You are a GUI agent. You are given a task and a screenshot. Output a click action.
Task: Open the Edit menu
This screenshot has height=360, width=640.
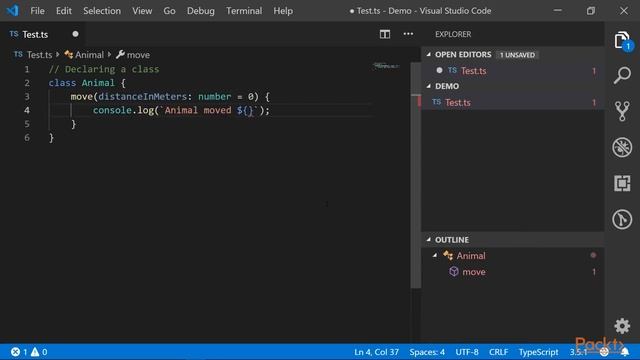pyautogui.click(x=64, y=11)
